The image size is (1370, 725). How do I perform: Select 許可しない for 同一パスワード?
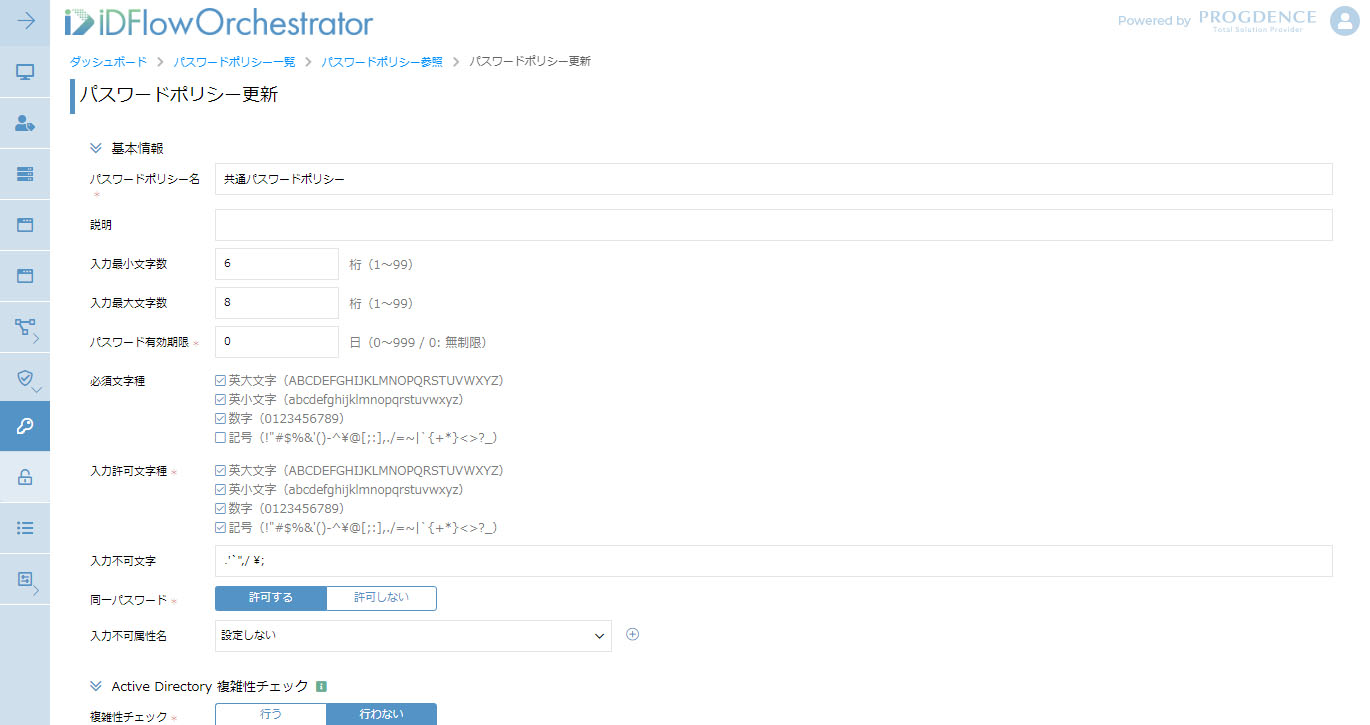click(381, 598)
